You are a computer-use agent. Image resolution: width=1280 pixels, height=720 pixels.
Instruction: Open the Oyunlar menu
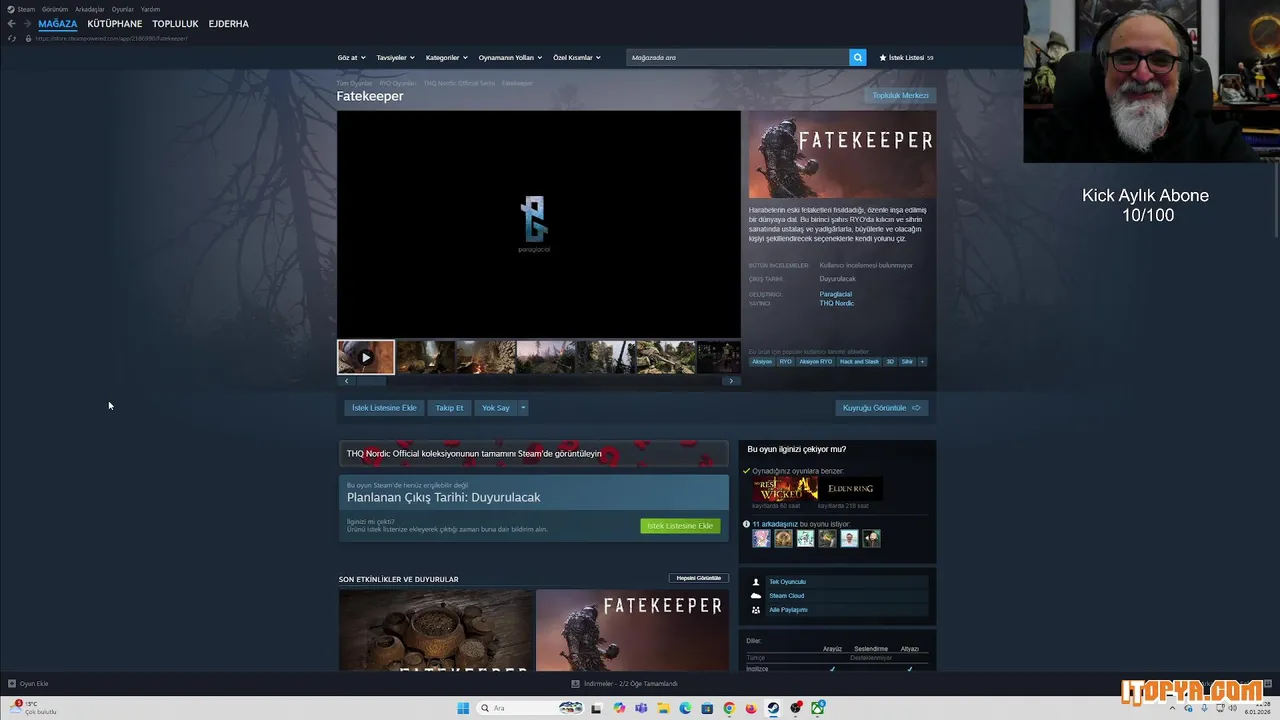coord(123,9)
